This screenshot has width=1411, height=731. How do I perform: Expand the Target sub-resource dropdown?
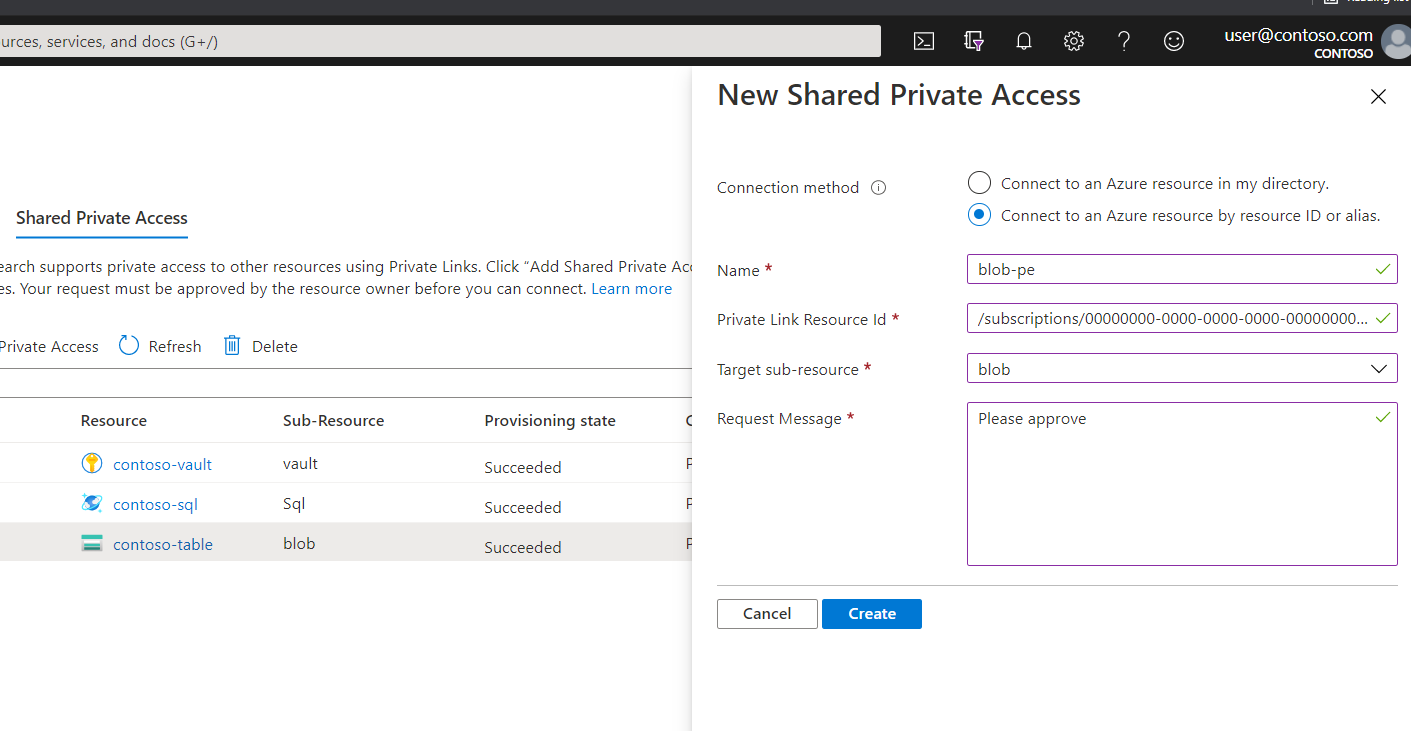1181,369
